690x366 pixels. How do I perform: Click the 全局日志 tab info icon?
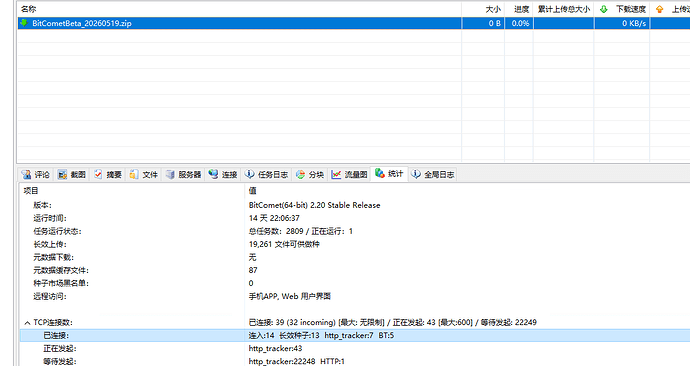pyautogui.click(x=416, y=174)
